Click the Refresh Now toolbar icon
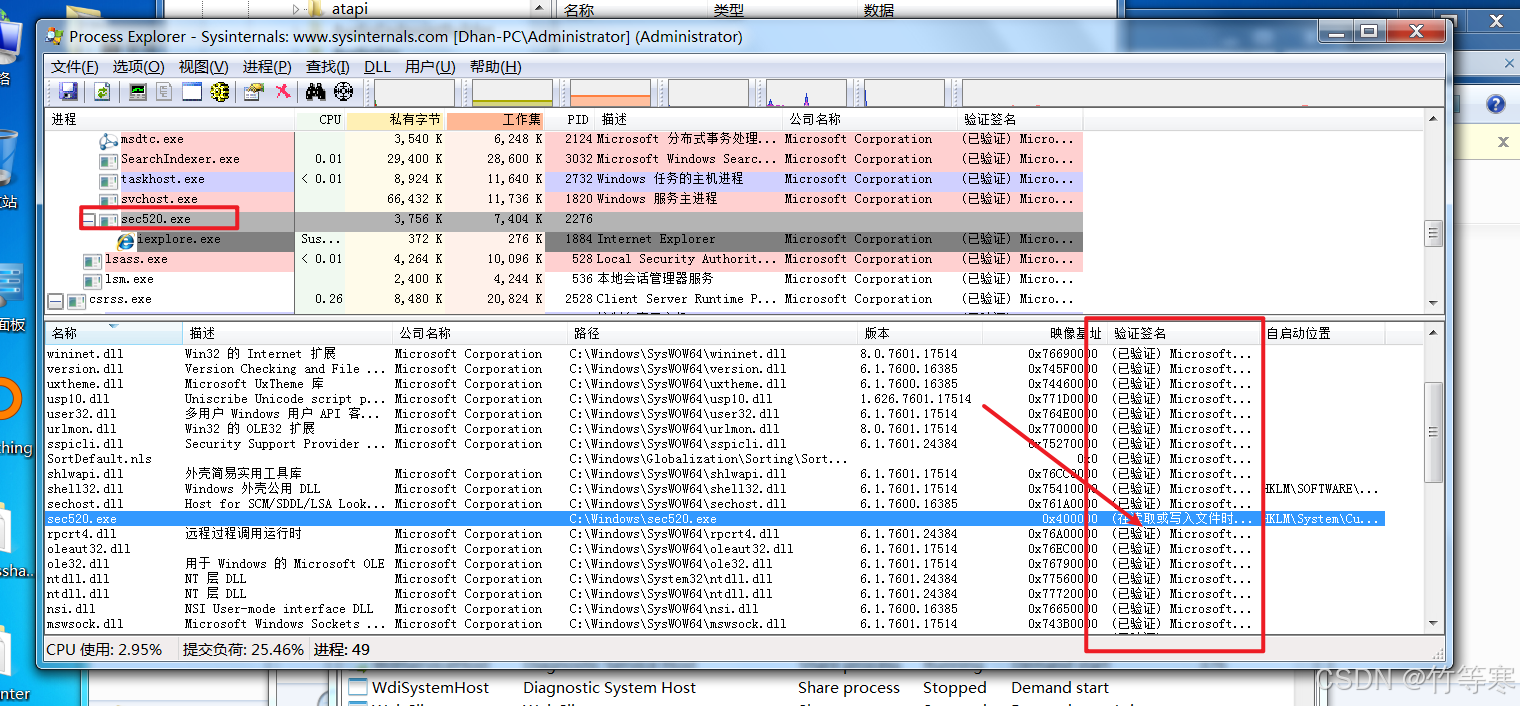Screen dimensions: 1520x706 [102, 92]
